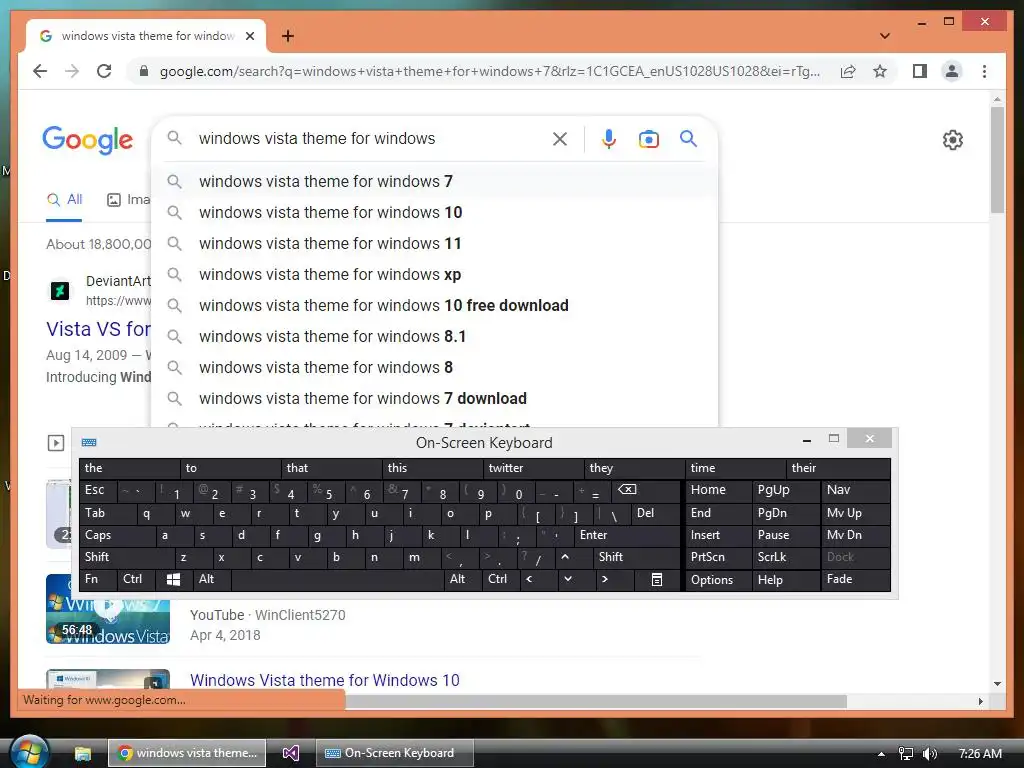Hit the Windows logo key on keyboard
The height and width of the screenshot is (768, 1024).
click(173, 579)
